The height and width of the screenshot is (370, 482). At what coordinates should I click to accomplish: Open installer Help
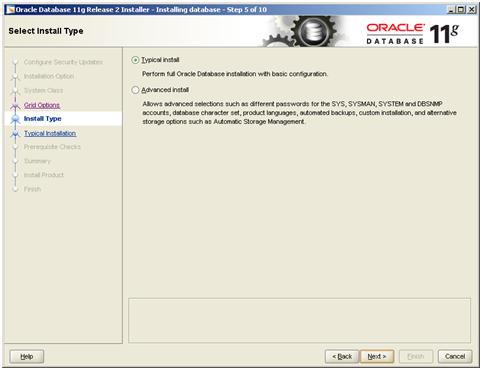point(27,357)
